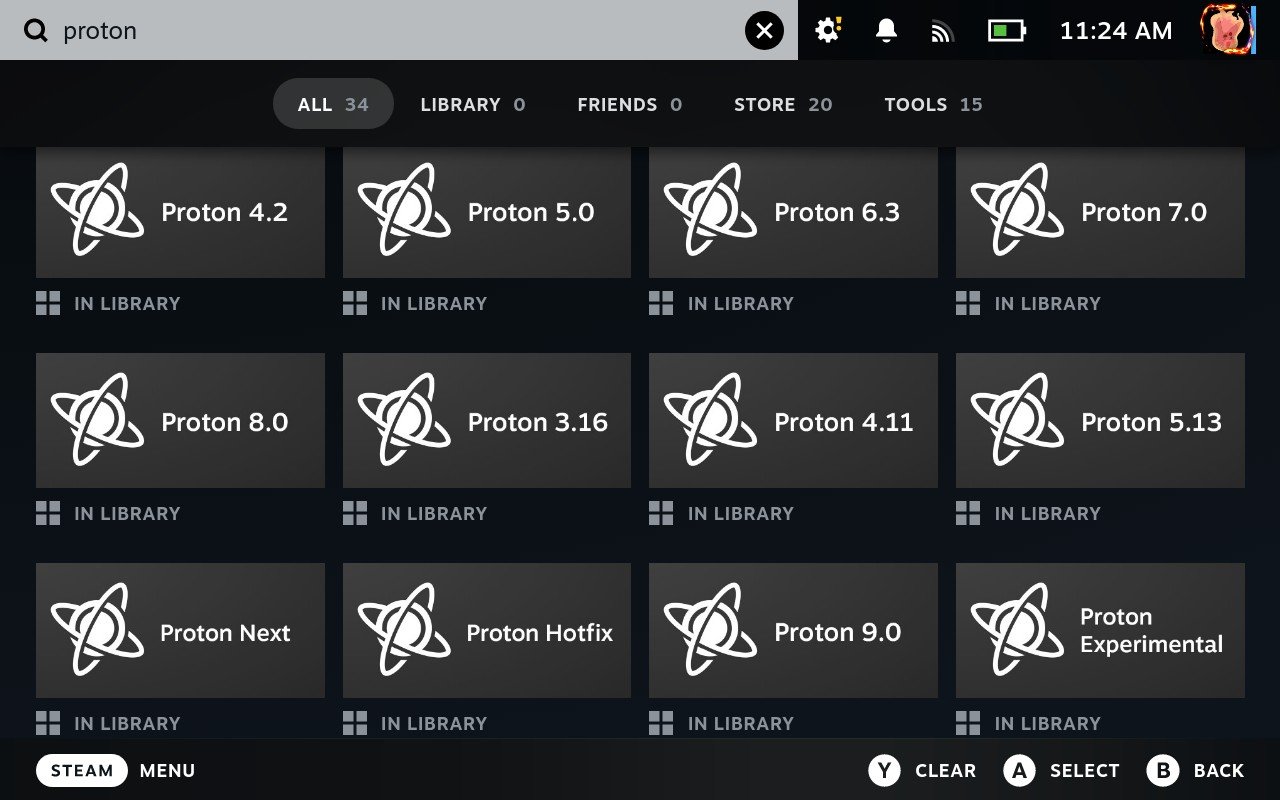Select the Proton Hotfix tile
The height and width of the screenshot is (800, 1280).
486,630
